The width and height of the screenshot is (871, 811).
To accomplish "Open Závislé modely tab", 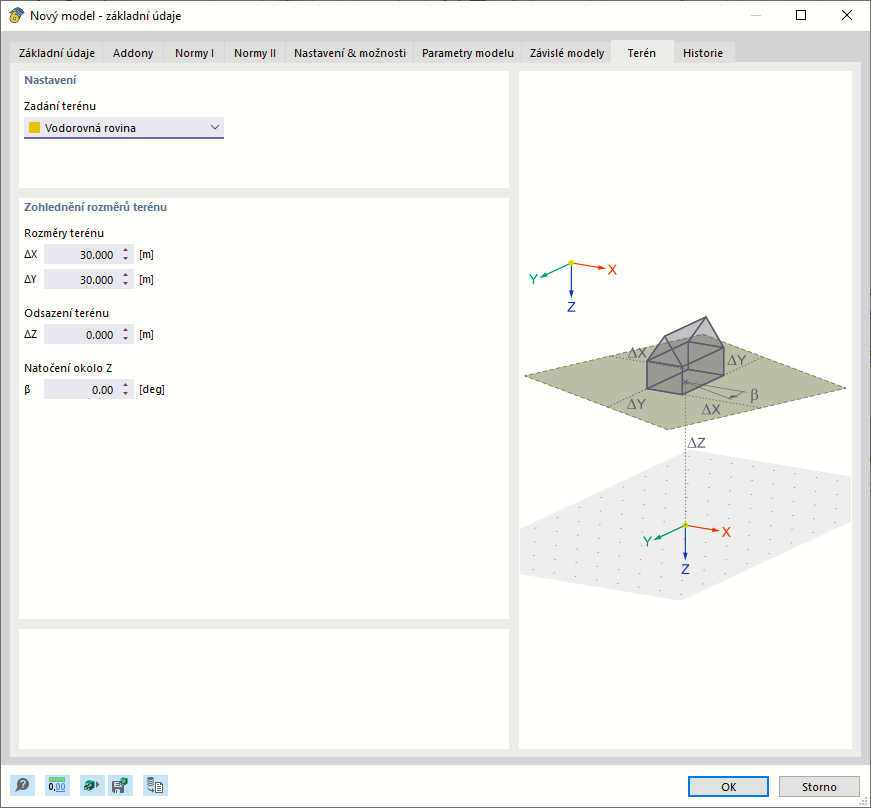I will (567, 53).
